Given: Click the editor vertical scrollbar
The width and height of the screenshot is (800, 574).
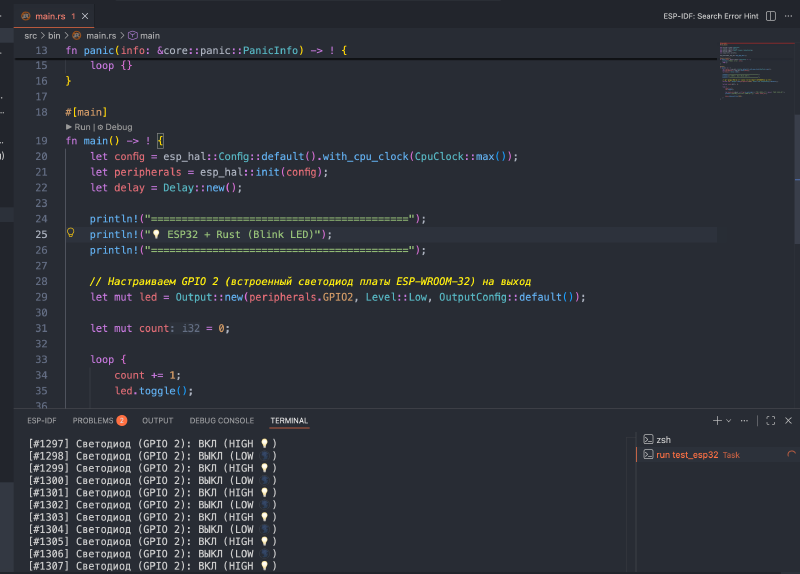Looking at the screenshot, I should [797, 179].
